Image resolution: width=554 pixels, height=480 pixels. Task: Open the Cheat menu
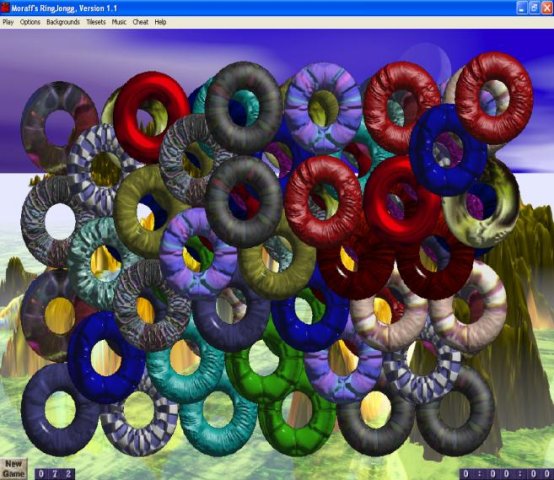(x=140, y=22)
